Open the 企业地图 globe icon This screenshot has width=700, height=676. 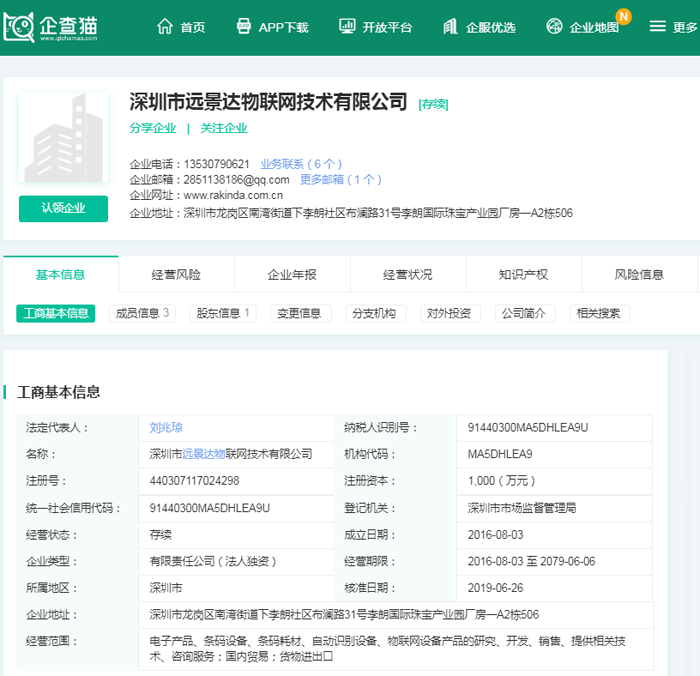[x=554, y=27]
